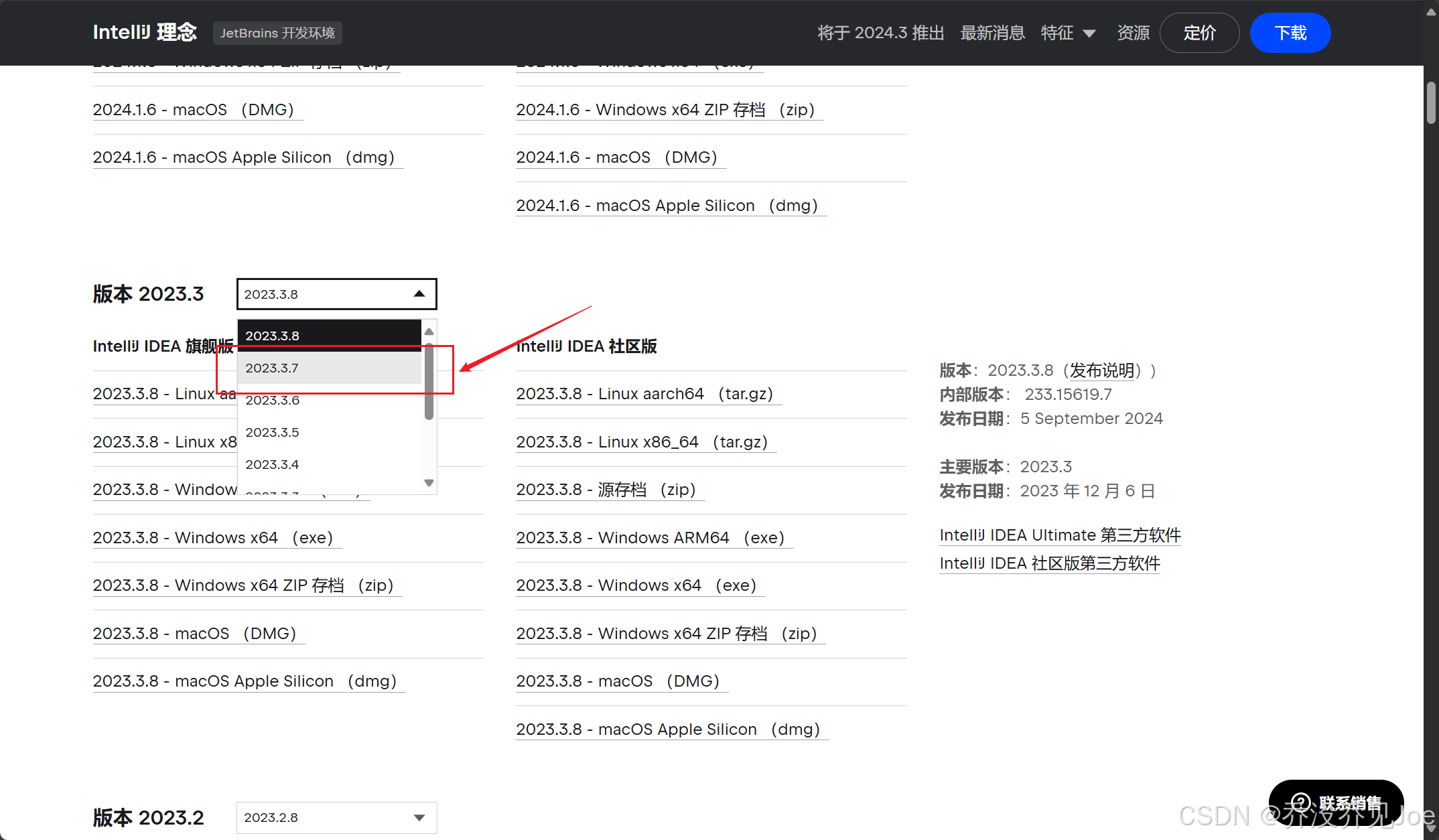The width and height of the screenshot is (1439, 840).
Task: Click the page vertical scrollbar thumb
Action: pyautogui.click(x=1431, y=102)
